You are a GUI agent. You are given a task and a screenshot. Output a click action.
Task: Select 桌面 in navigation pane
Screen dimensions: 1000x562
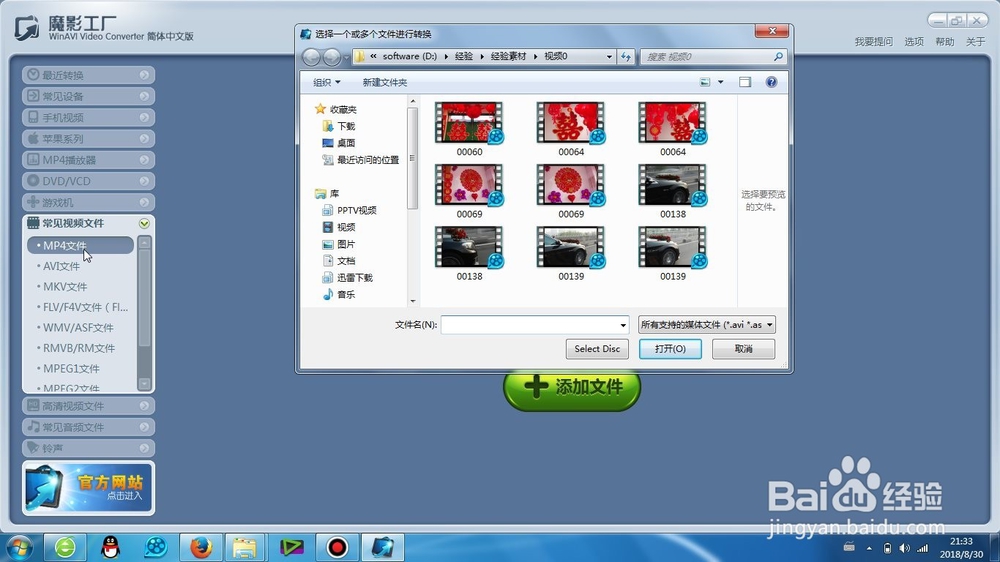(339, 143)
